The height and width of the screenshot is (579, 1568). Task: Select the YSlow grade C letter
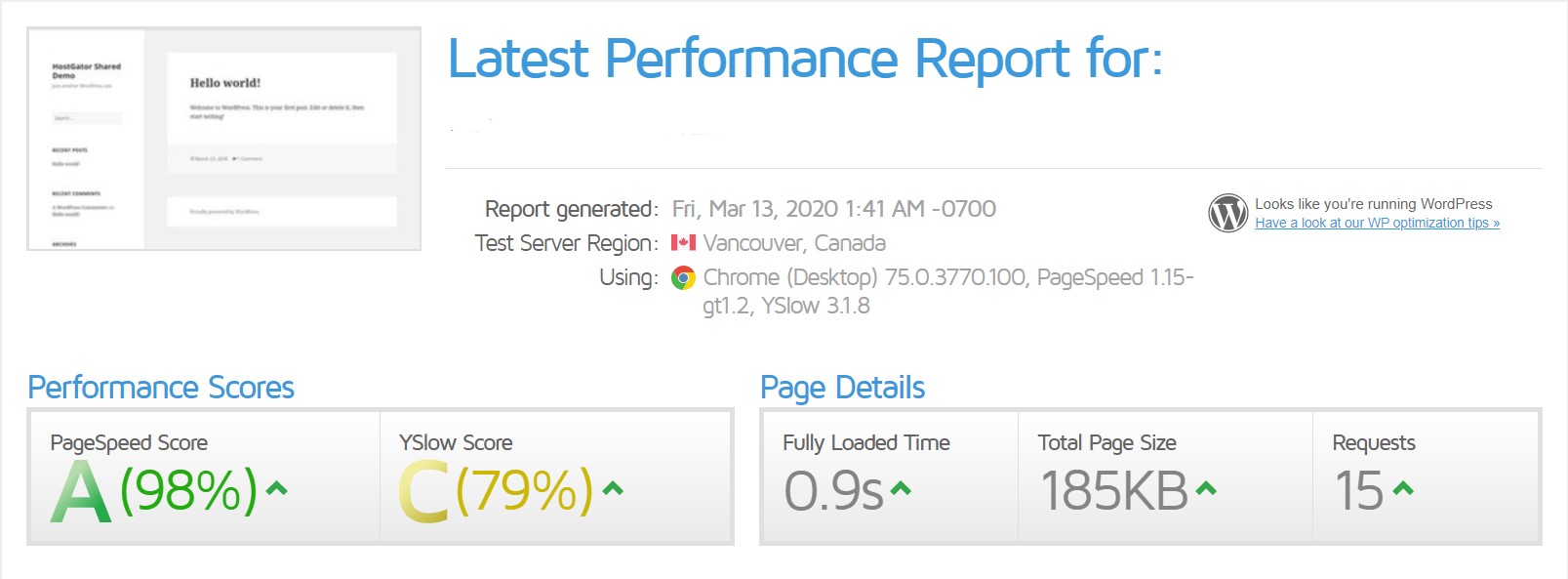[423, 492]
